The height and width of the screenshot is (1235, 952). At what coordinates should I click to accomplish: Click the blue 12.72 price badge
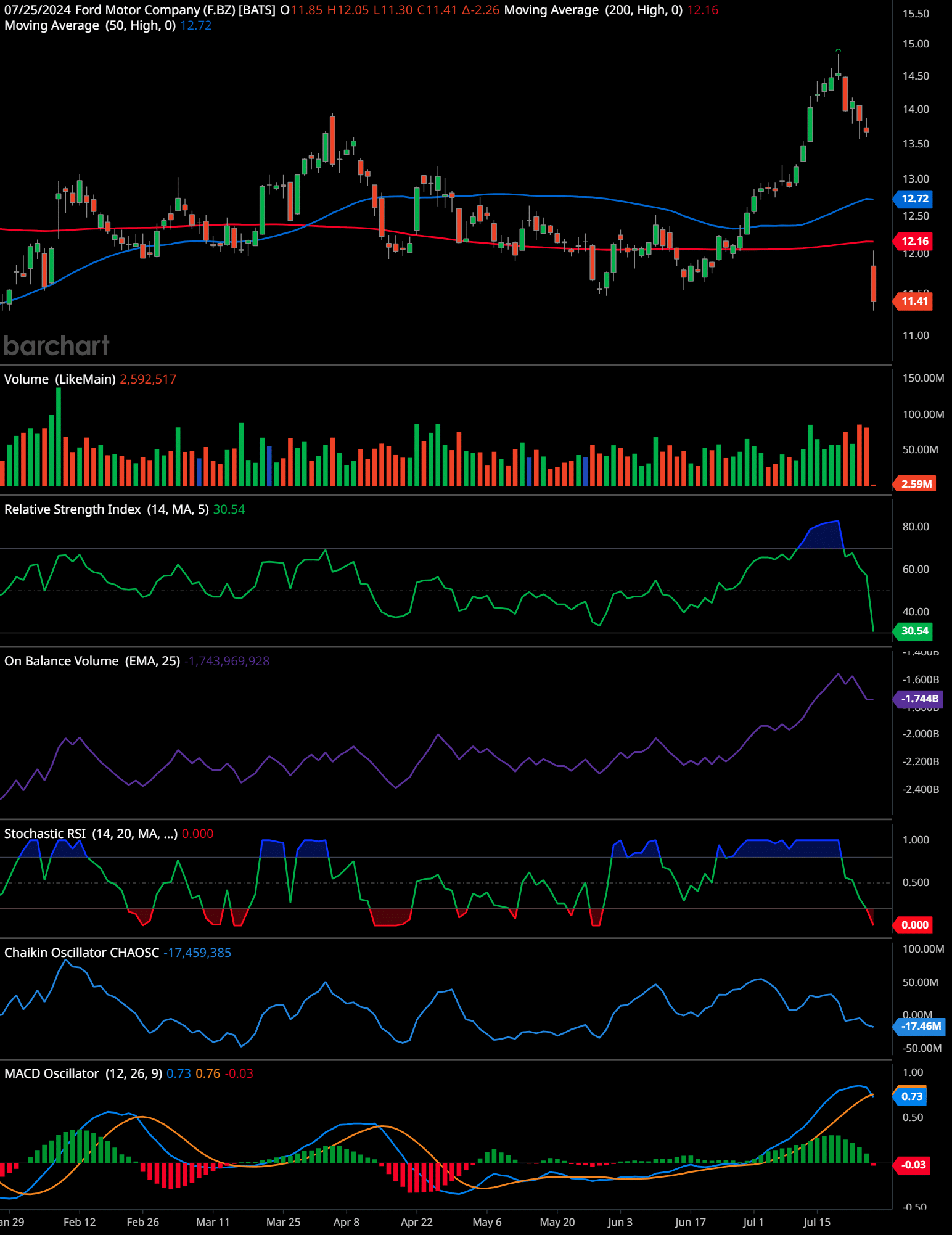click(x=913, y=199)
